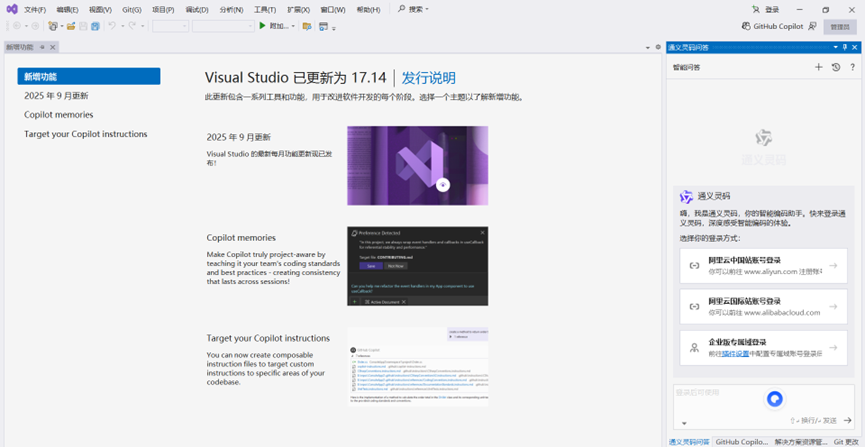The width and height of the screenshot is (865, 447).
Task: Open the solution platforms combo box
Action: [x=223, y=26]
